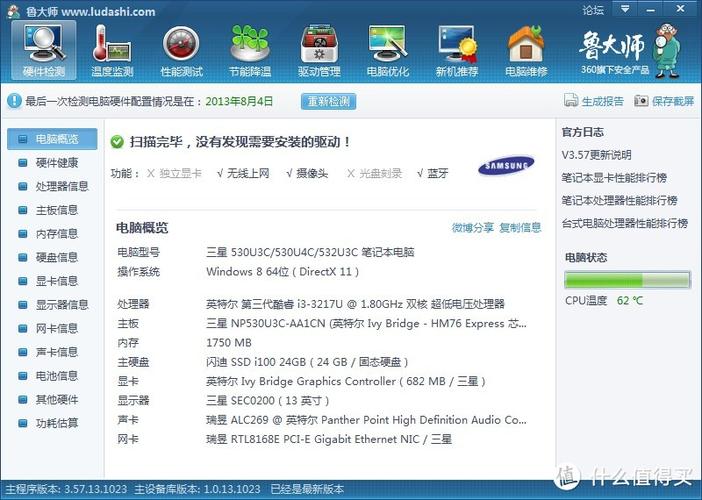Viewport: 702px width, 500px height.
Task: Click 主设备库版本 1.0.13.1023 in status bar
Action: click(197, 489)
